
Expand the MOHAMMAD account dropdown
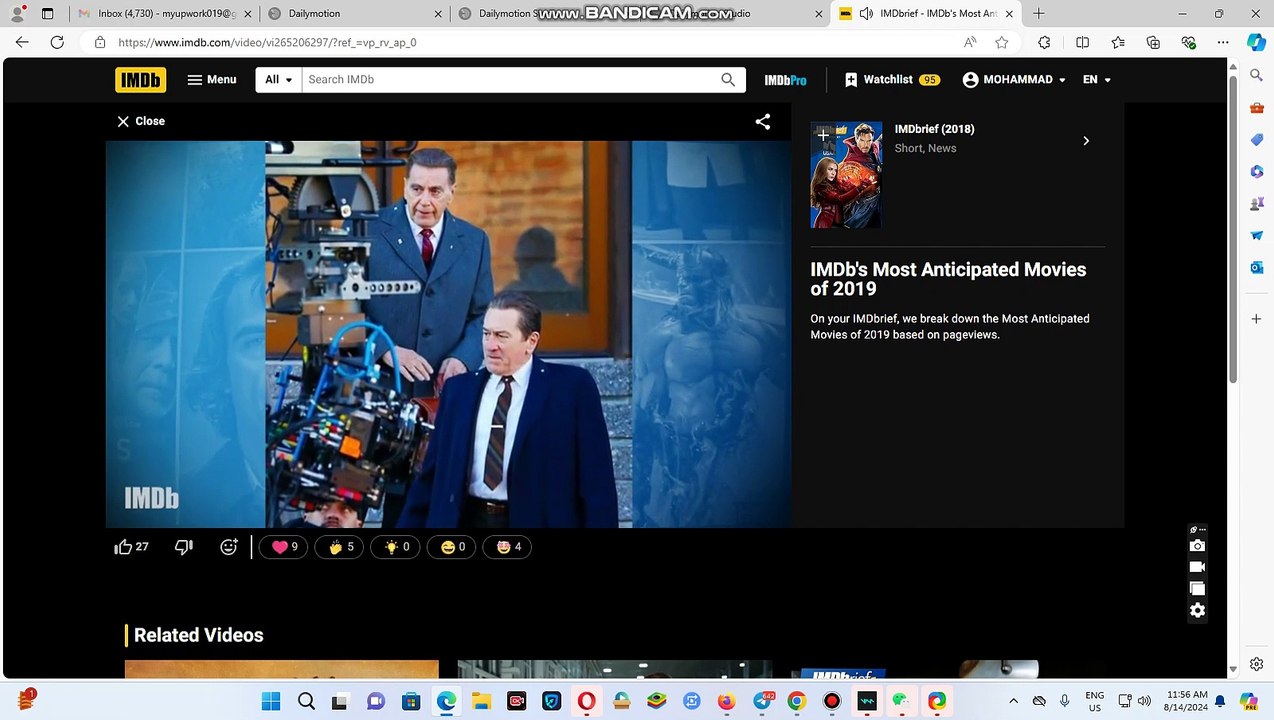pos(1014,80)
